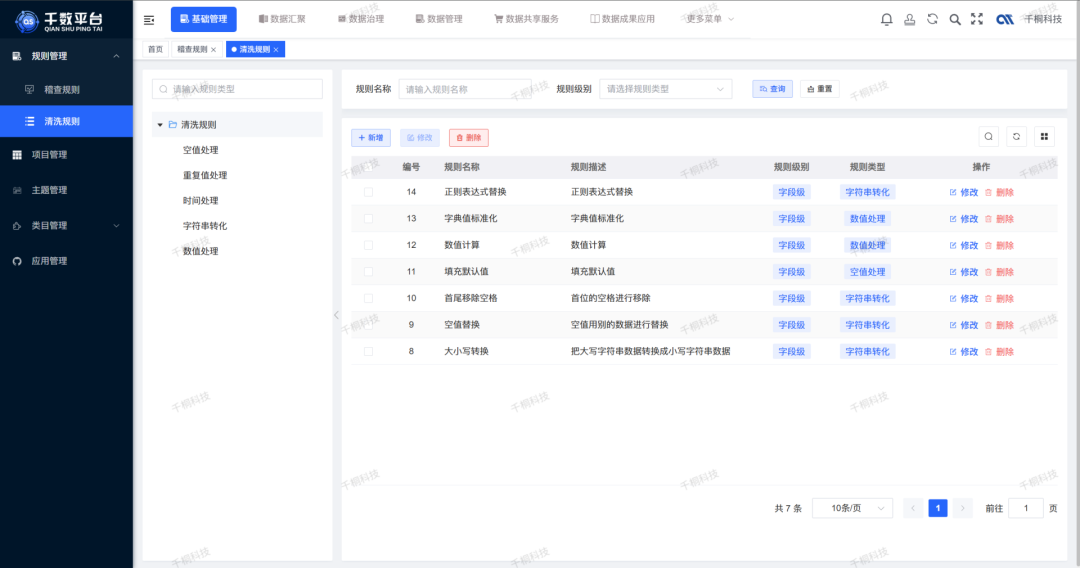Close the 清洗规则 tab
Screen dimensions: 1080x568
tap(276, 50)
